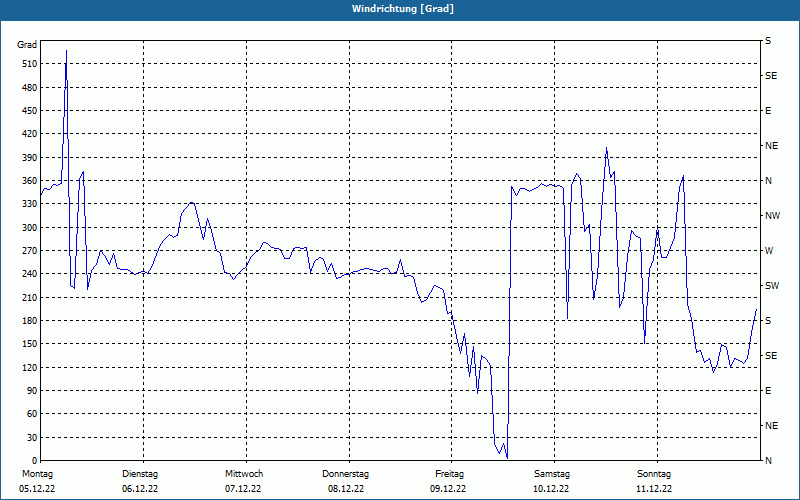Select the 180 value on the left axis
The width and height of the screenshot is (800, 500).
30,321
